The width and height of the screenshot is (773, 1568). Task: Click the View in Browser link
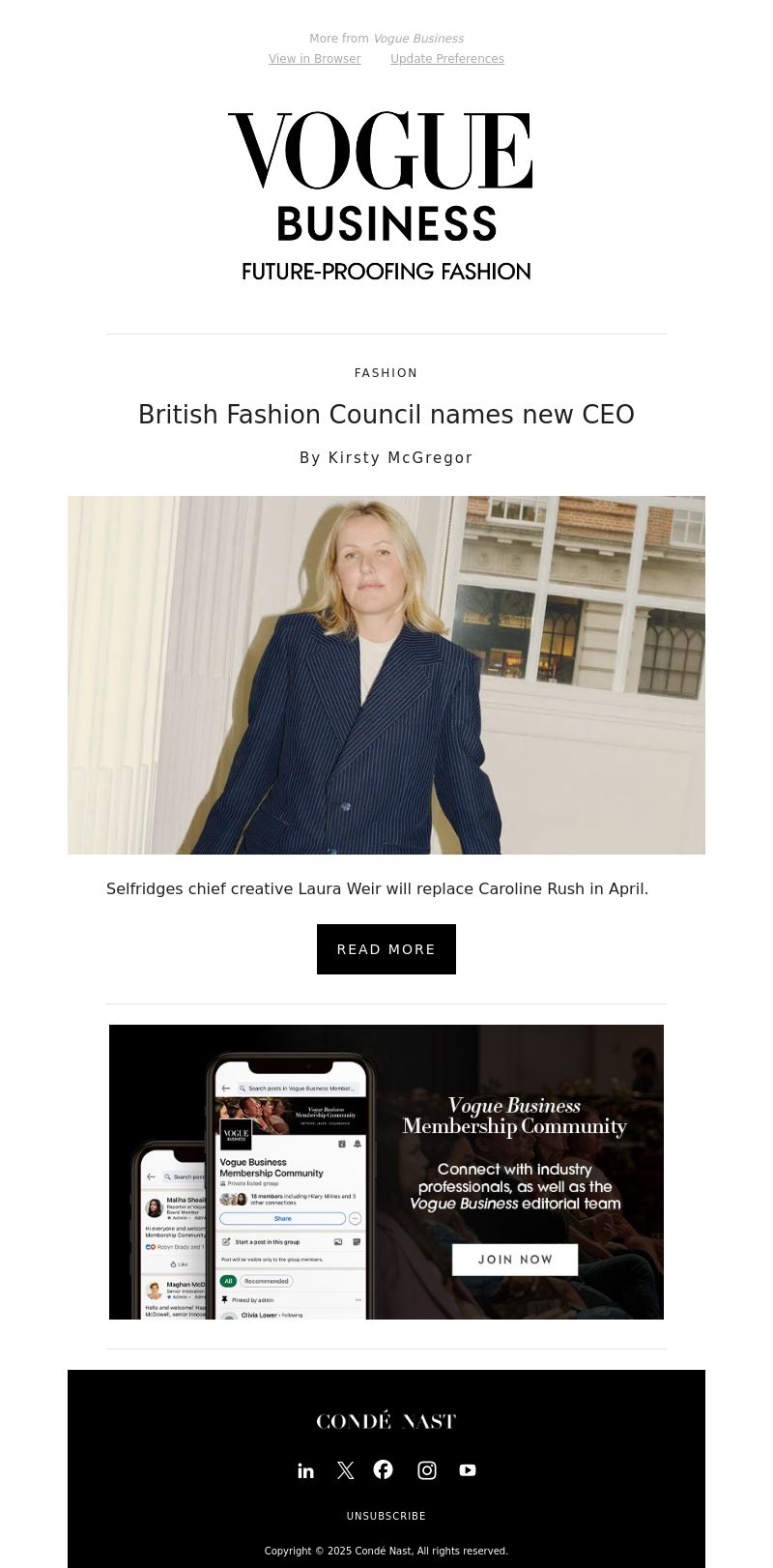(x=315, y=59)
